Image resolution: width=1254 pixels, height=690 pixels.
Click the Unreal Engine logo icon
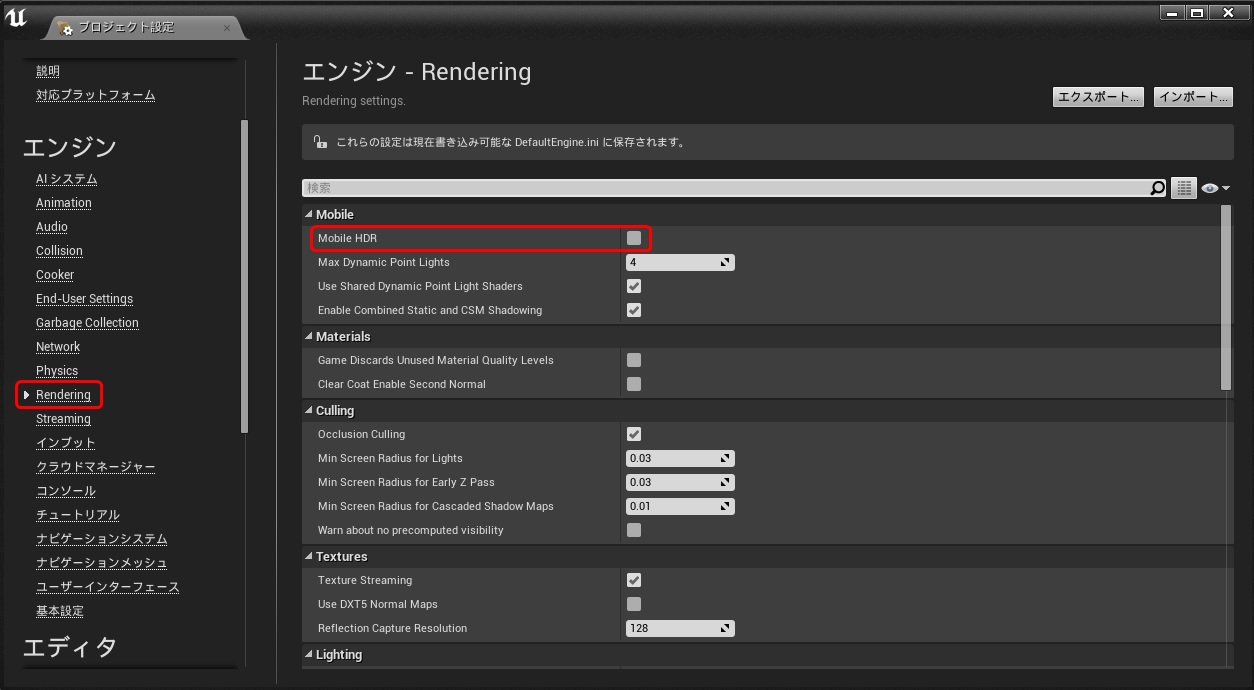click(x=15, y=19)
